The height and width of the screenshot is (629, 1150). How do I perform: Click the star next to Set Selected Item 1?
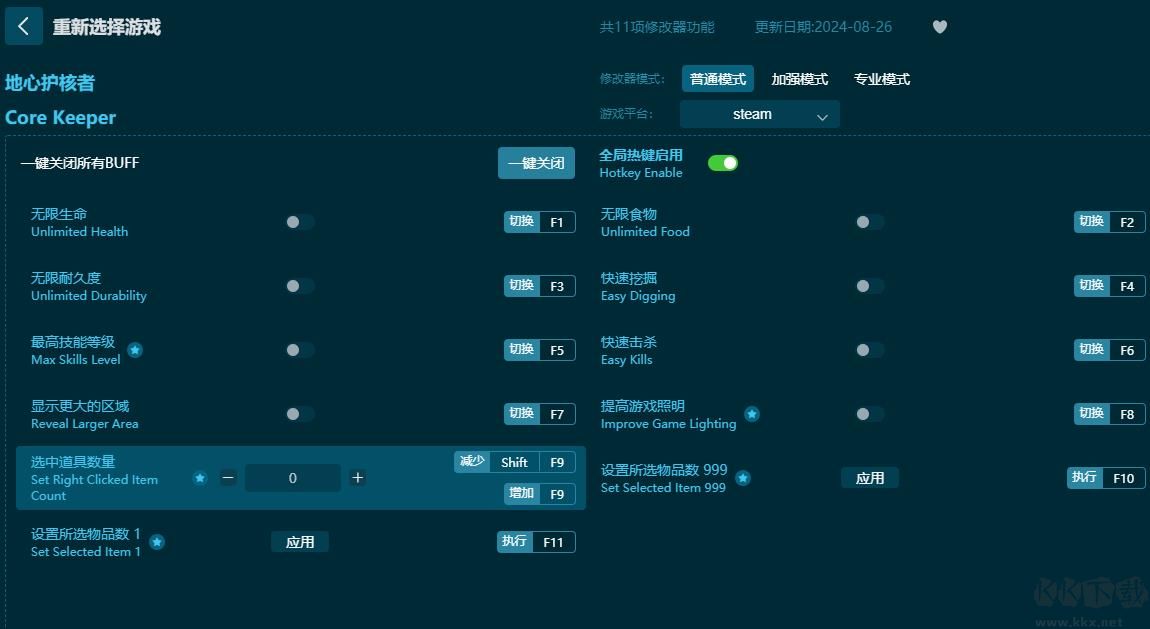click(157, 543)
